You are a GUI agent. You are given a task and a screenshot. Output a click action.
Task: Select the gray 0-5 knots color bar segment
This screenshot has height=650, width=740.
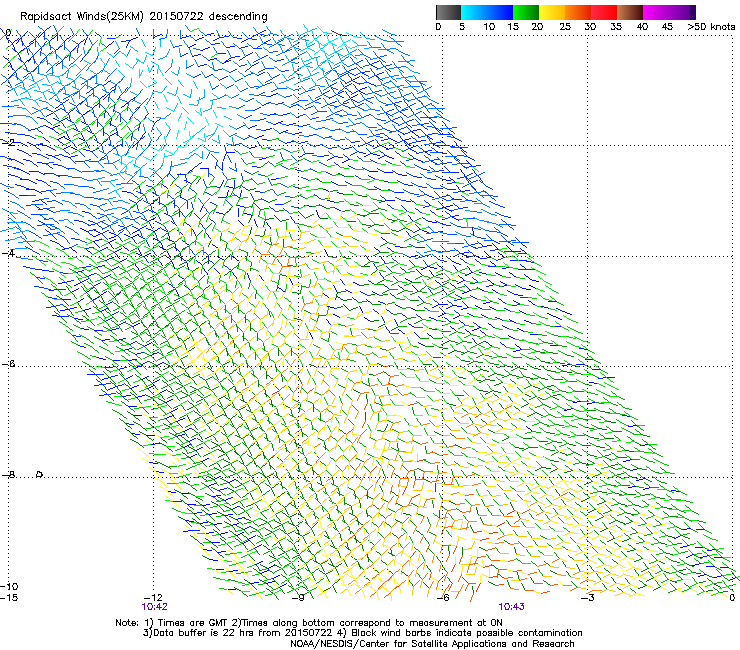(448, 12)
